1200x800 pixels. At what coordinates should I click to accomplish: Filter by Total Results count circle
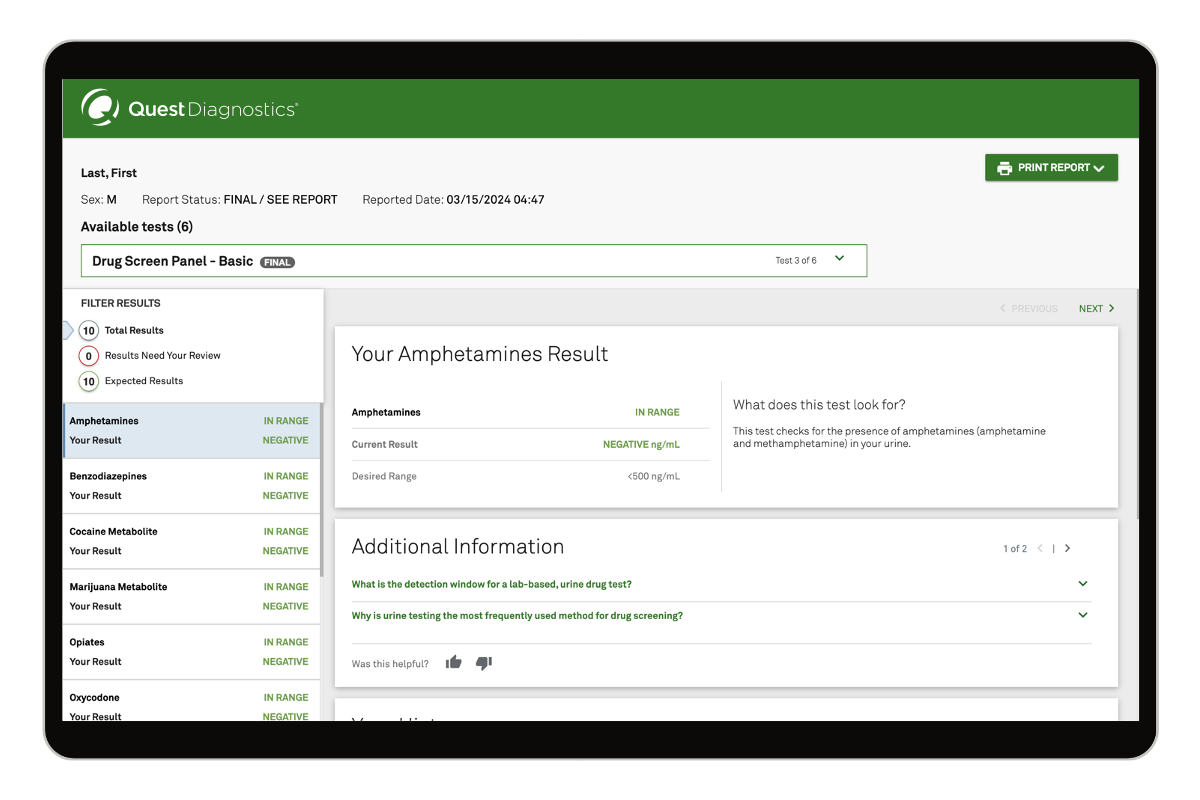tap(89, 330)
